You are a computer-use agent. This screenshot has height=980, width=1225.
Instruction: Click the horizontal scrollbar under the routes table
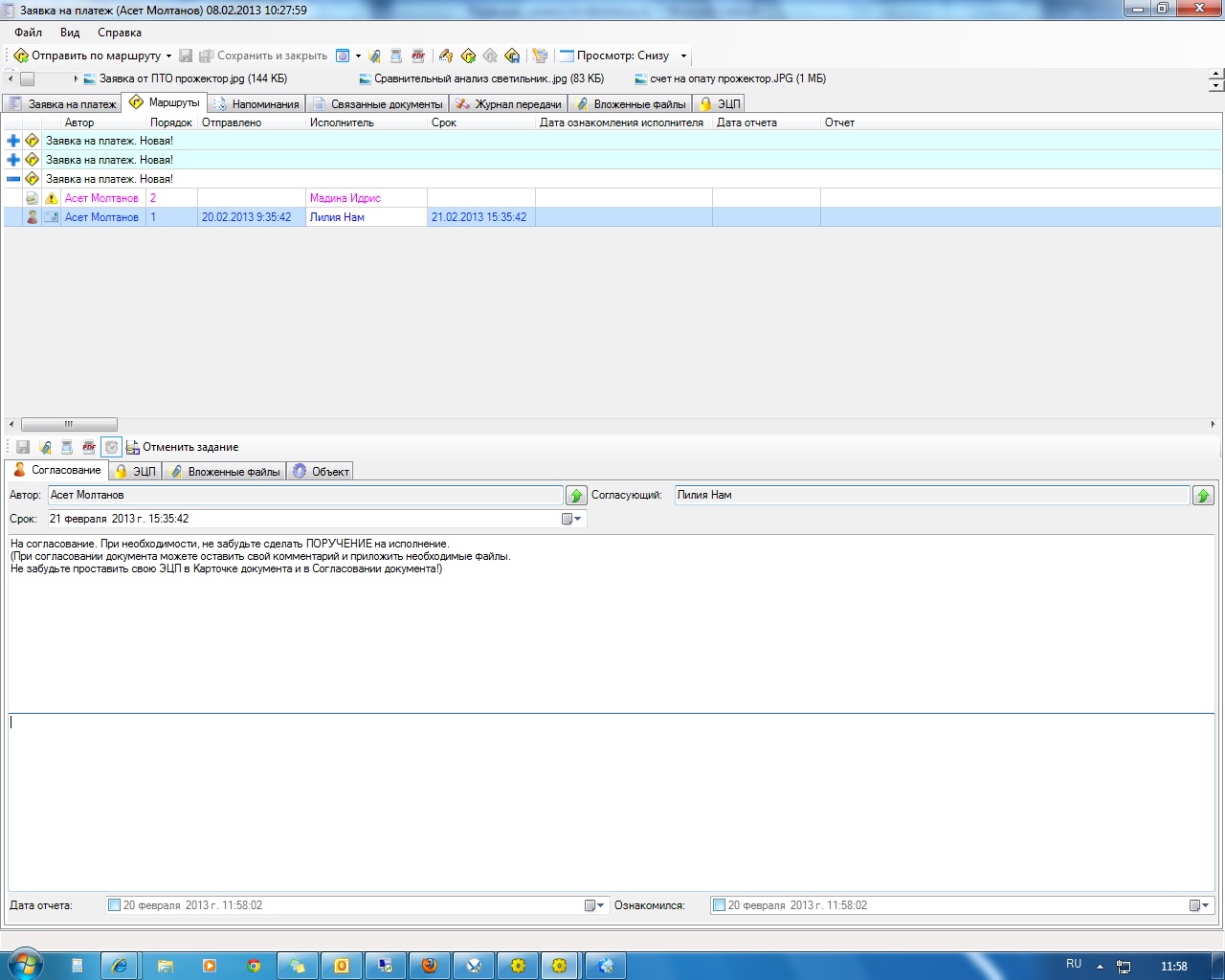69,424
